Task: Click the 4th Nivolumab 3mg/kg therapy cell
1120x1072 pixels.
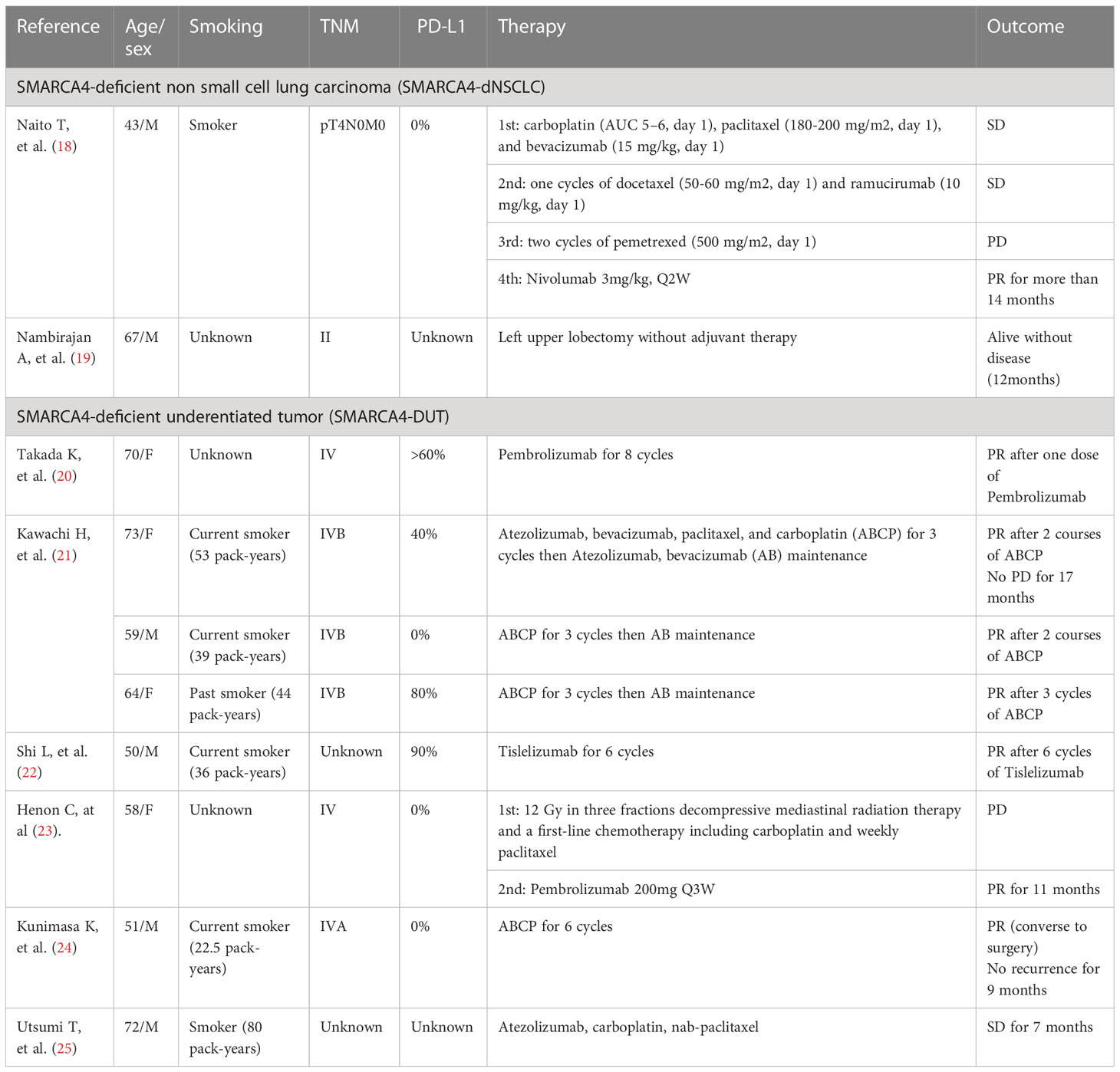Action: point(731,289)
